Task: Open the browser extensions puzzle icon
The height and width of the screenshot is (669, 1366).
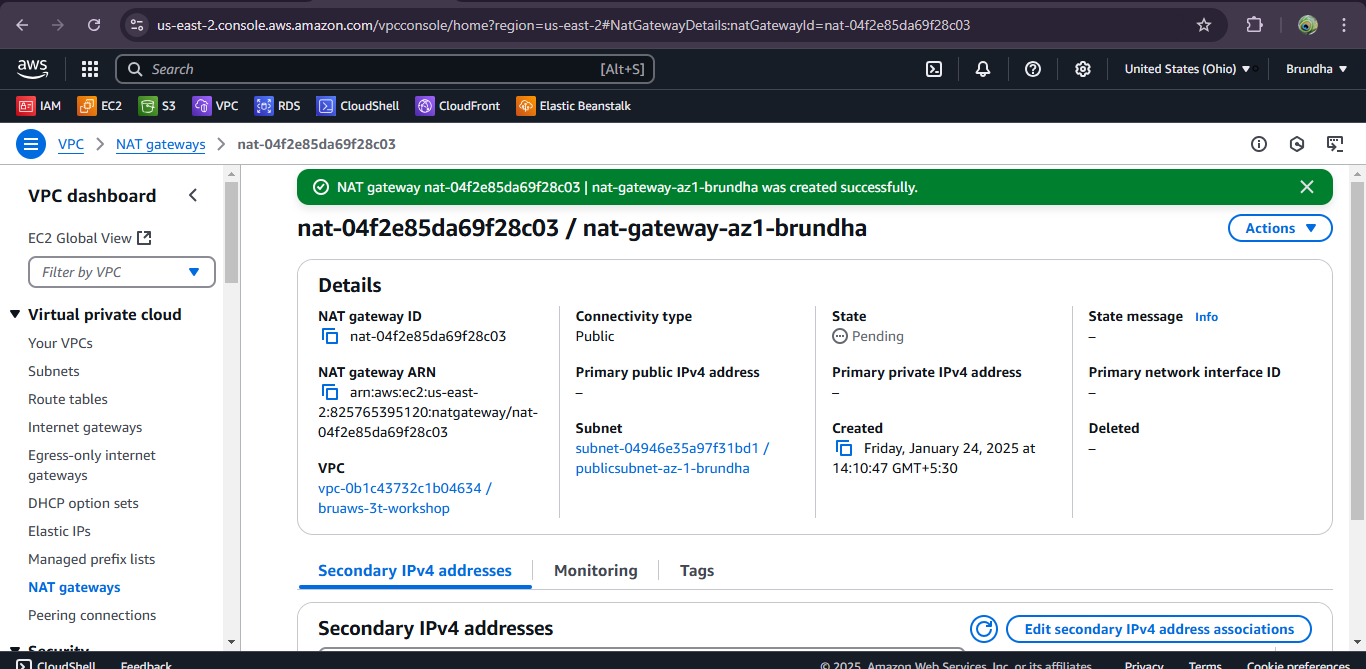Action: tap(1254, 25)
